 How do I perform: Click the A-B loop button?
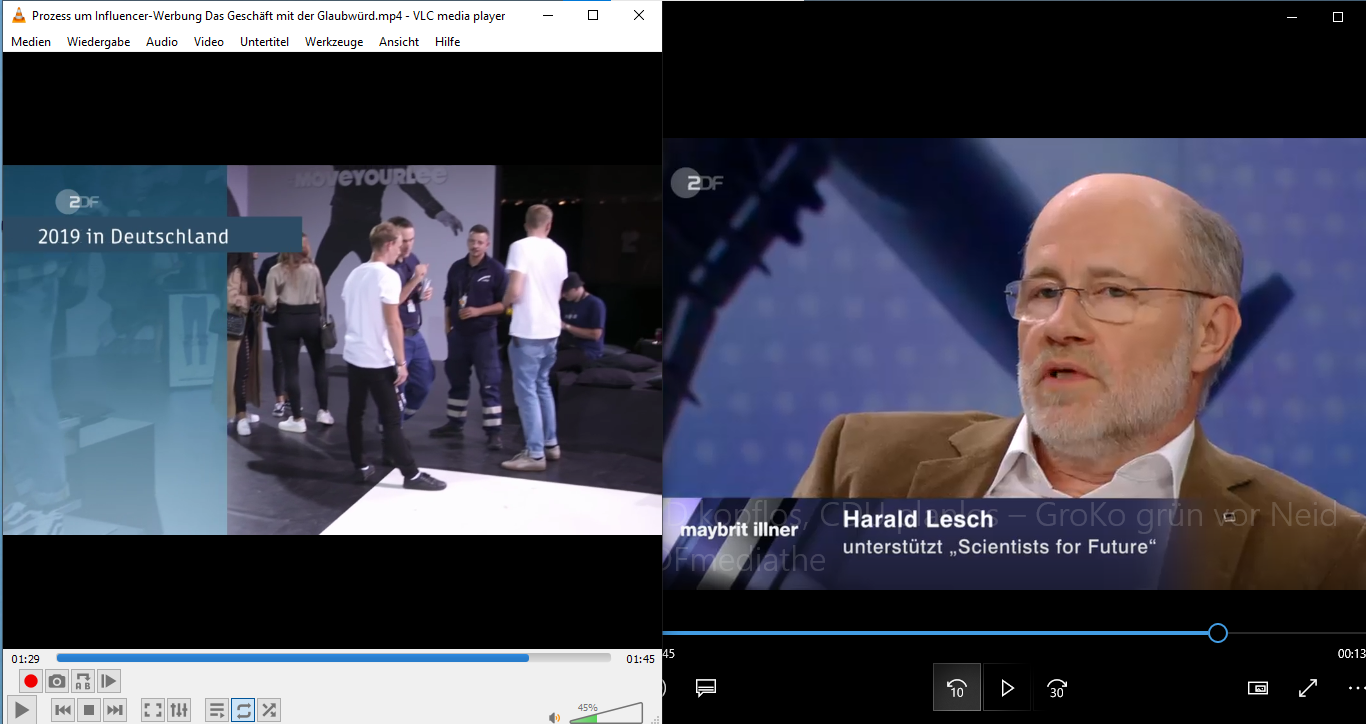point(83,681)
